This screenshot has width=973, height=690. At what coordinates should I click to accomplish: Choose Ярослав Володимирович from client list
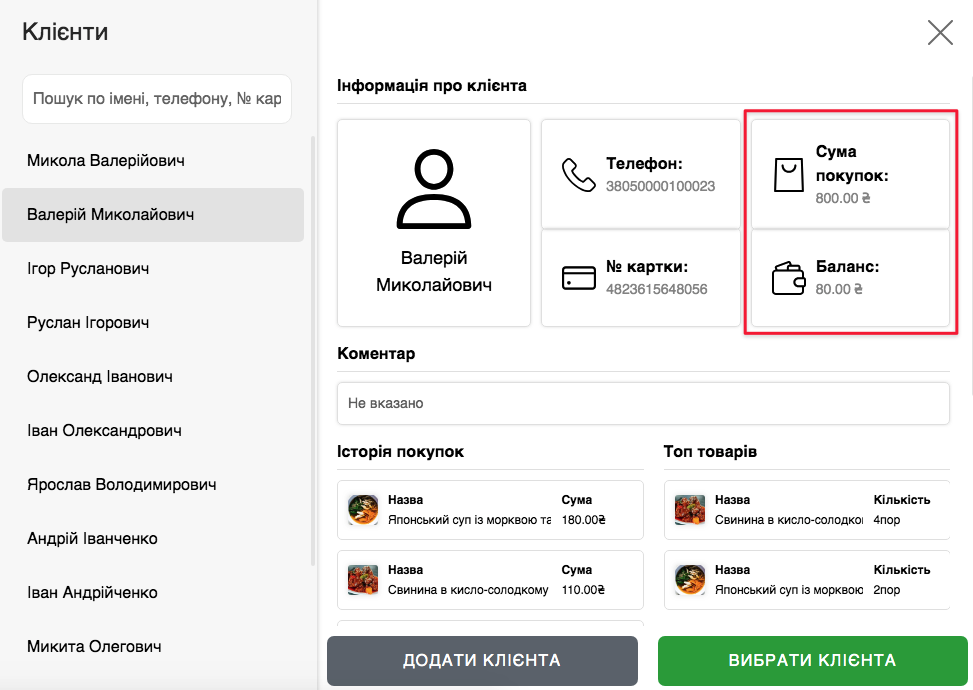coord(122,485)
